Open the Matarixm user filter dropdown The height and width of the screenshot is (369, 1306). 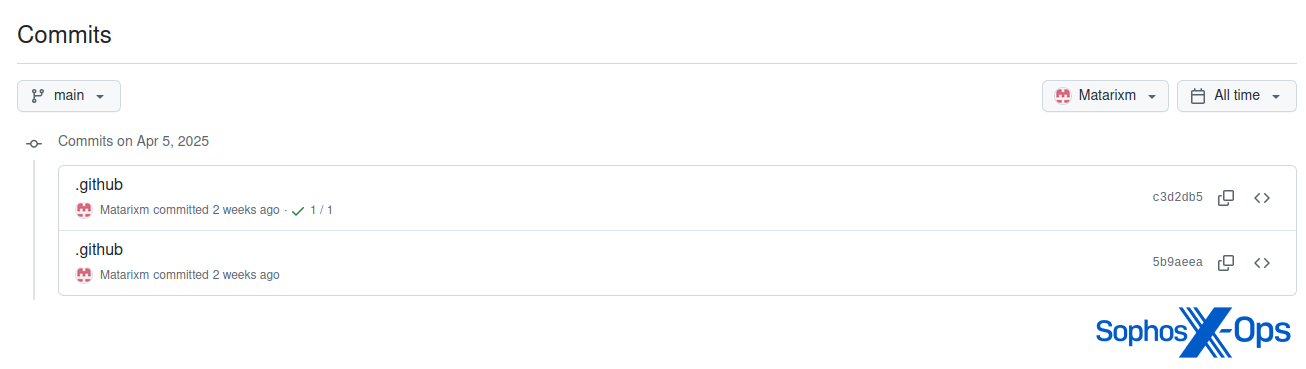click(1105, 96)
